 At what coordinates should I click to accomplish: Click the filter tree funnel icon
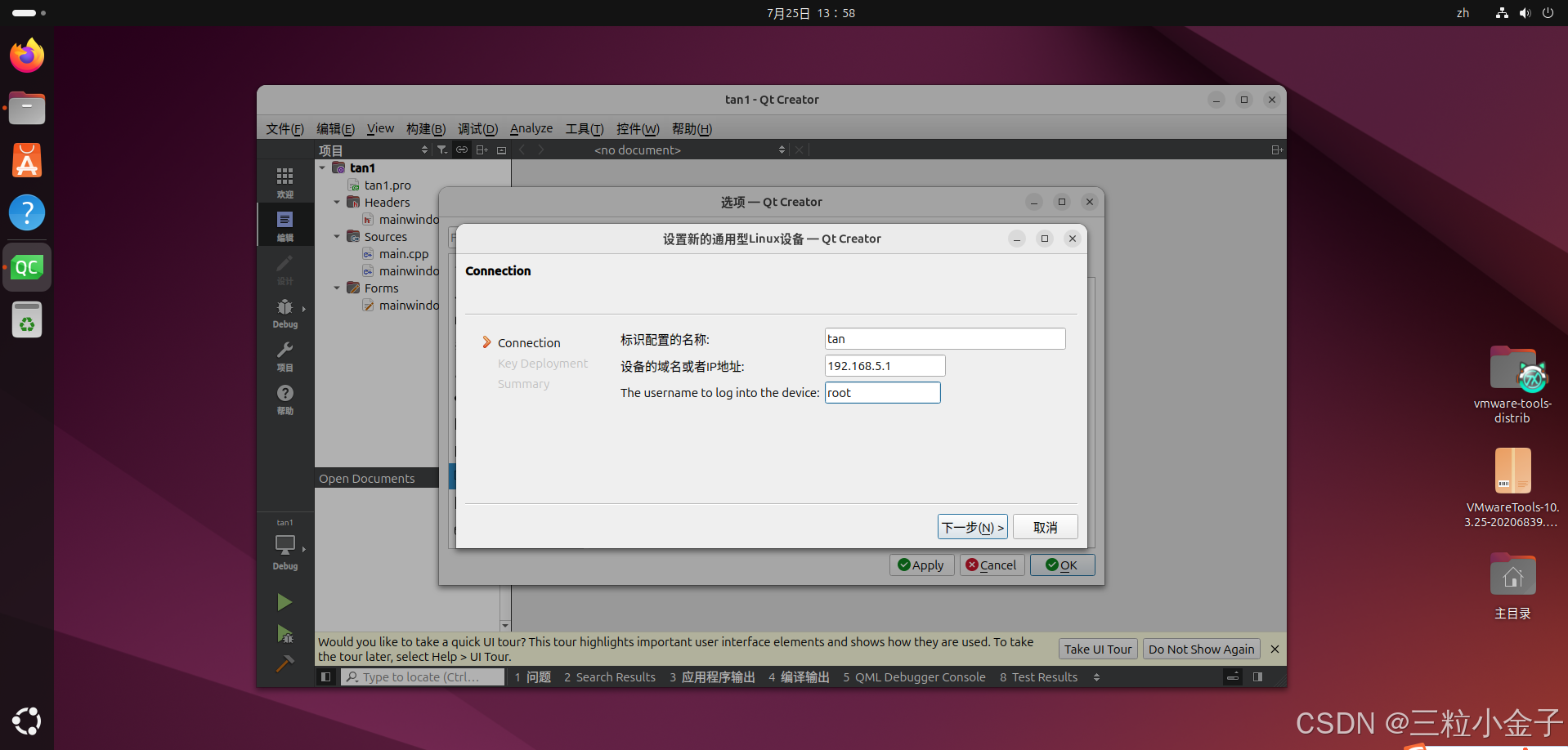click(x=442, y=150)
